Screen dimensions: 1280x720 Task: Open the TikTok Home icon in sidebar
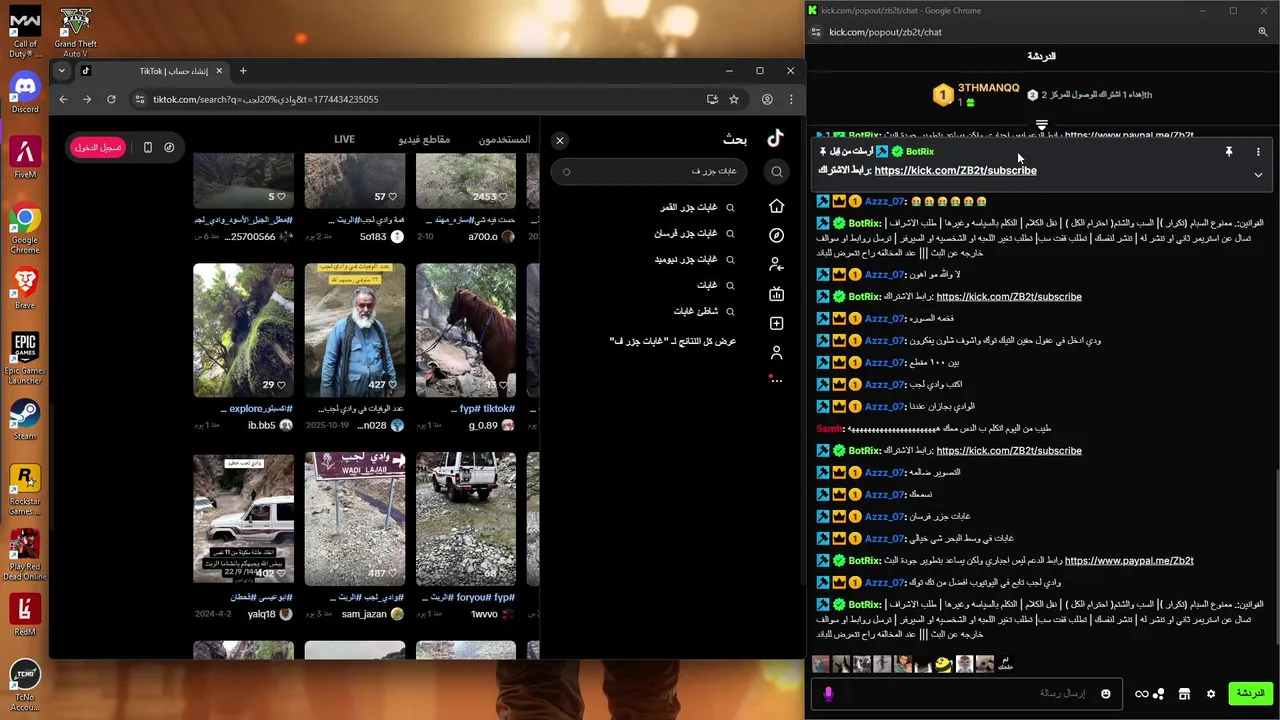coord(776,206)
